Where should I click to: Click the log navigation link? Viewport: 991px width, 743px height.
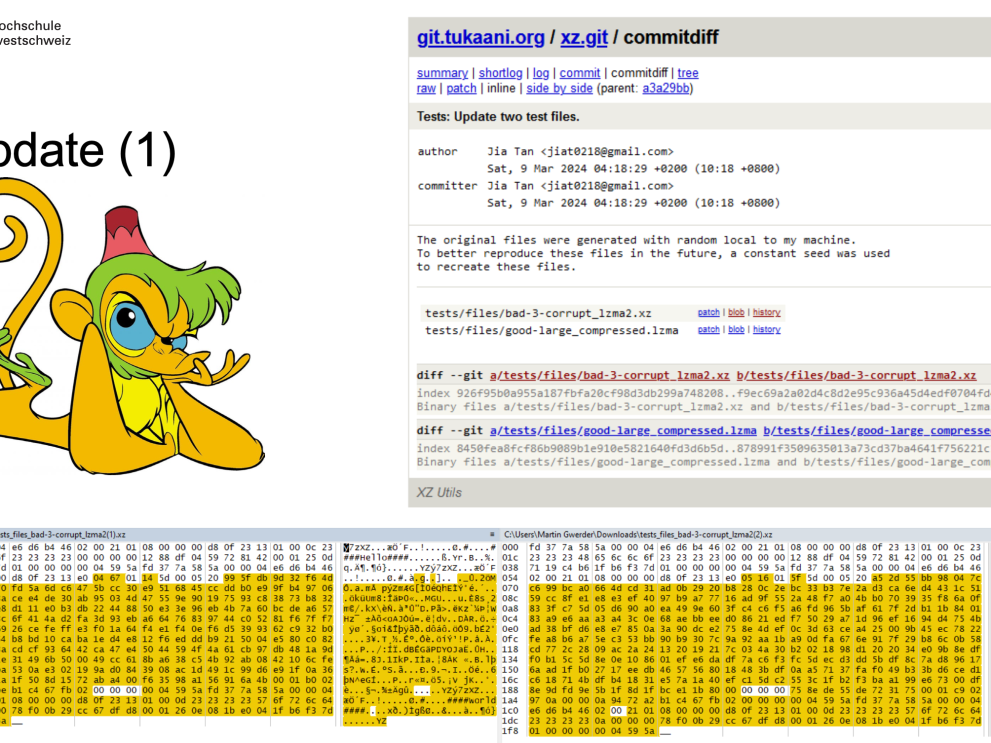tap(541, 73)
